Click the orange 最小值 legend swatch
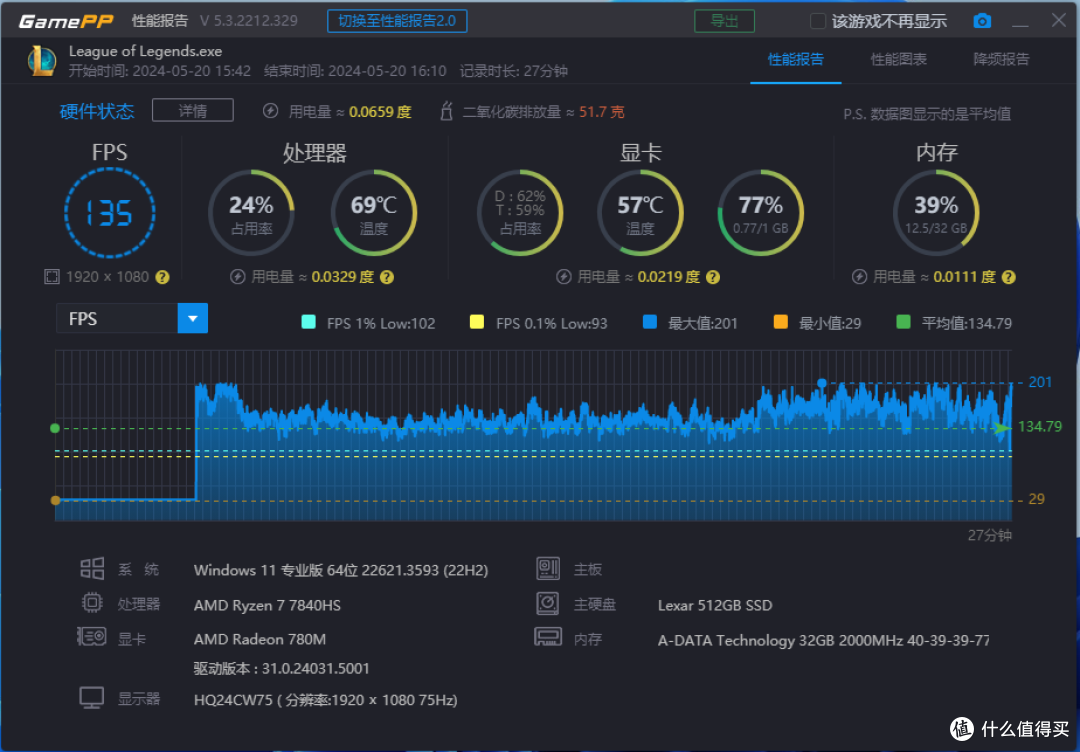 click(780, 322)
